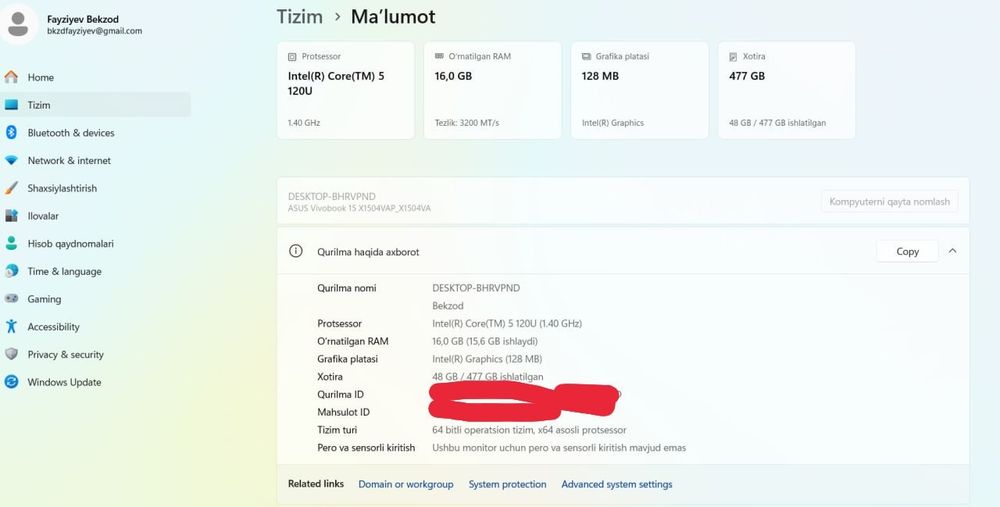Click Kompyuterni qayta nomlash button

point(889,202)
